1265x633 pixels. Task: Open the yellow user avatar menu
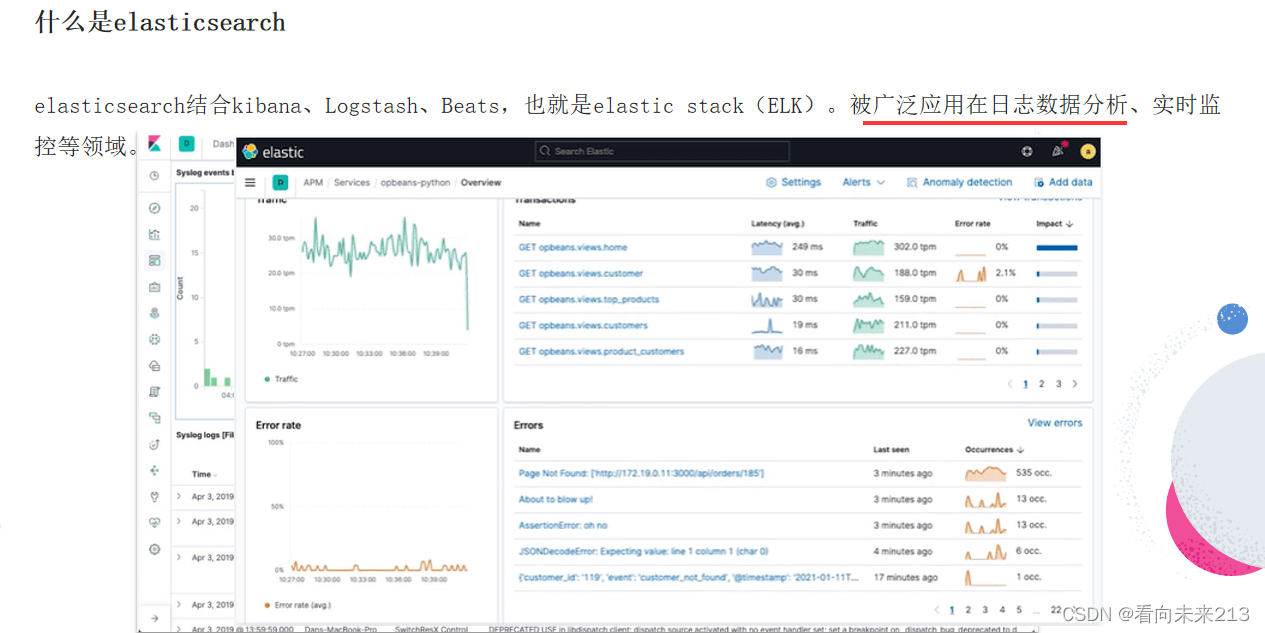coord(1088,152)
